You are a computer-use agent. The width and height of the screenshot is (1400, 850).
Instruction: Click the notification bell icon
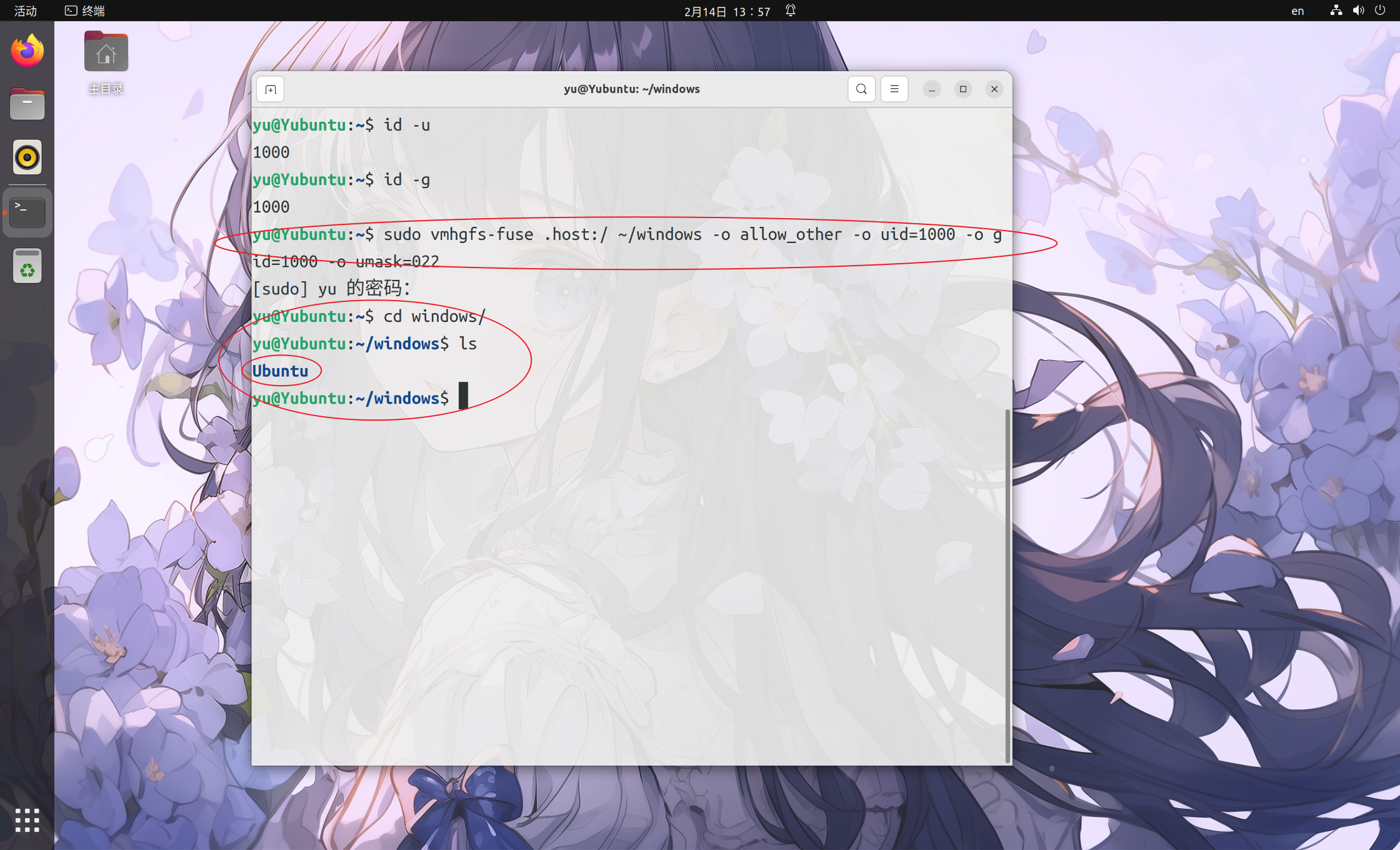pyautogui.click(x=791, y=11)
